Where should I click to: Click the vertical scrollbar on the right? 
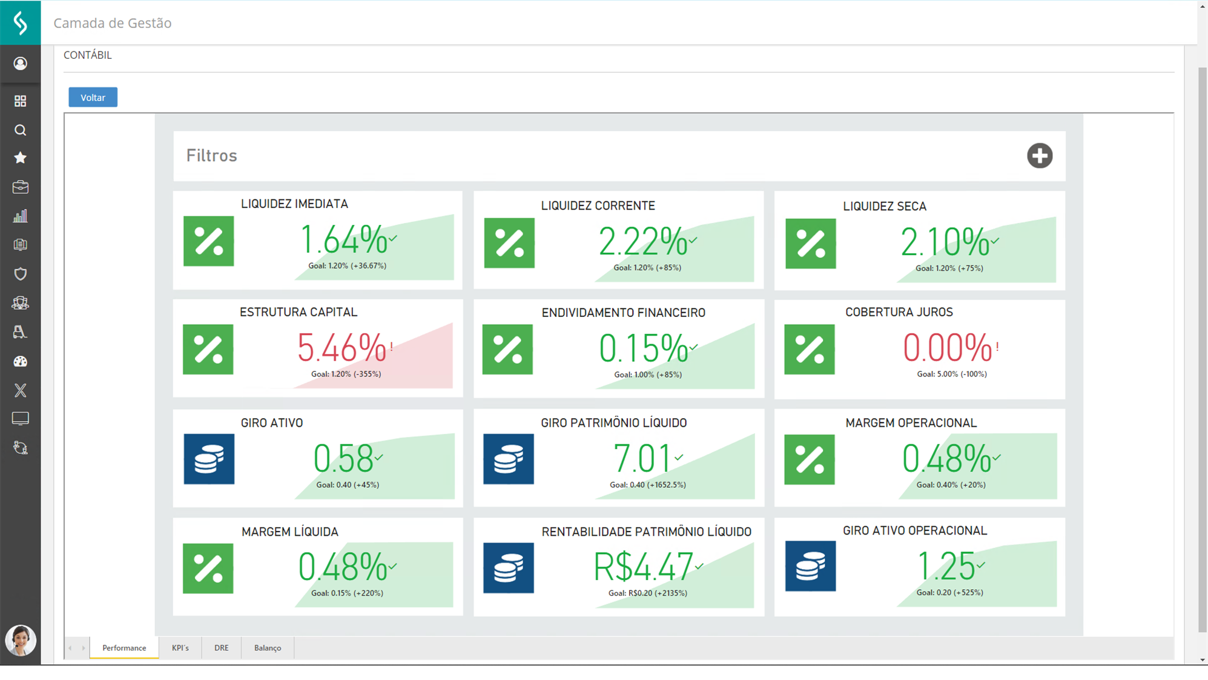tap(1202, 350)
